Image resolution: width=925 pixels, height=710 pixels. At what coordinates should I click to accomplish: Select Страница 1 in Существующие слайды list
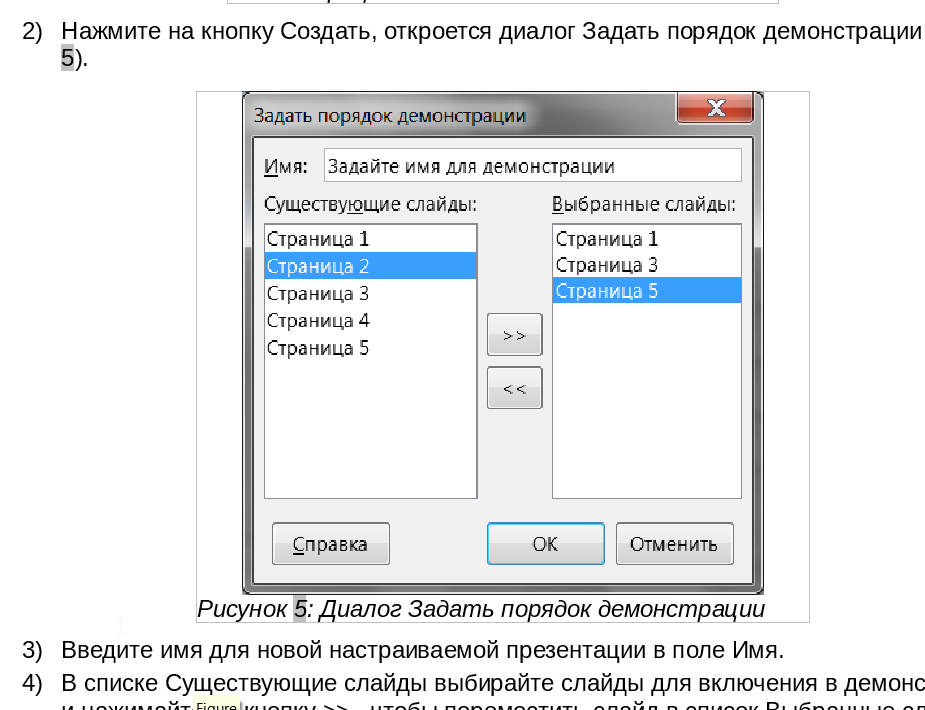(x=318, y=239)
